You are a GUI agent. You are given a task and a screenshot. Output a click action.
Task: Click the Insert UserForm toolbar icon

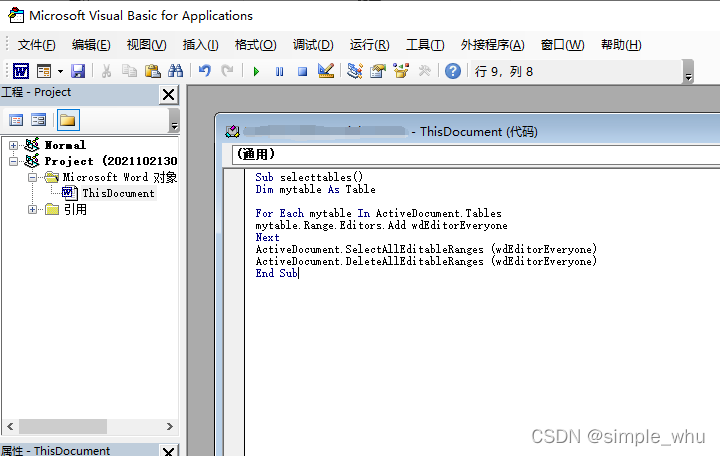tap(44, 71)
